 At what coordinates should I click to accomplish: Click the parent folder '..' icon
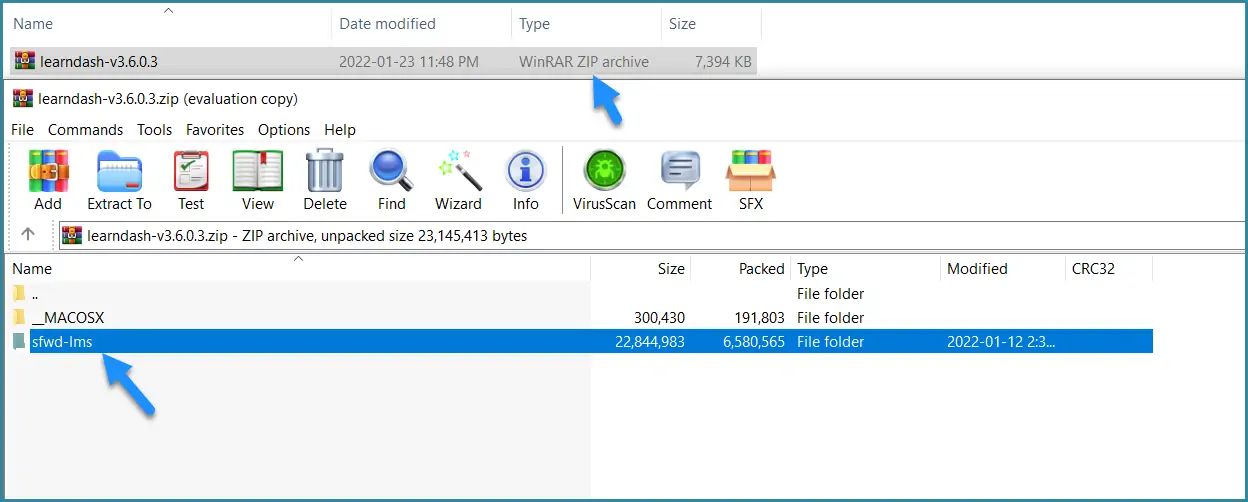pyautogui.click(x=18, y=294)
